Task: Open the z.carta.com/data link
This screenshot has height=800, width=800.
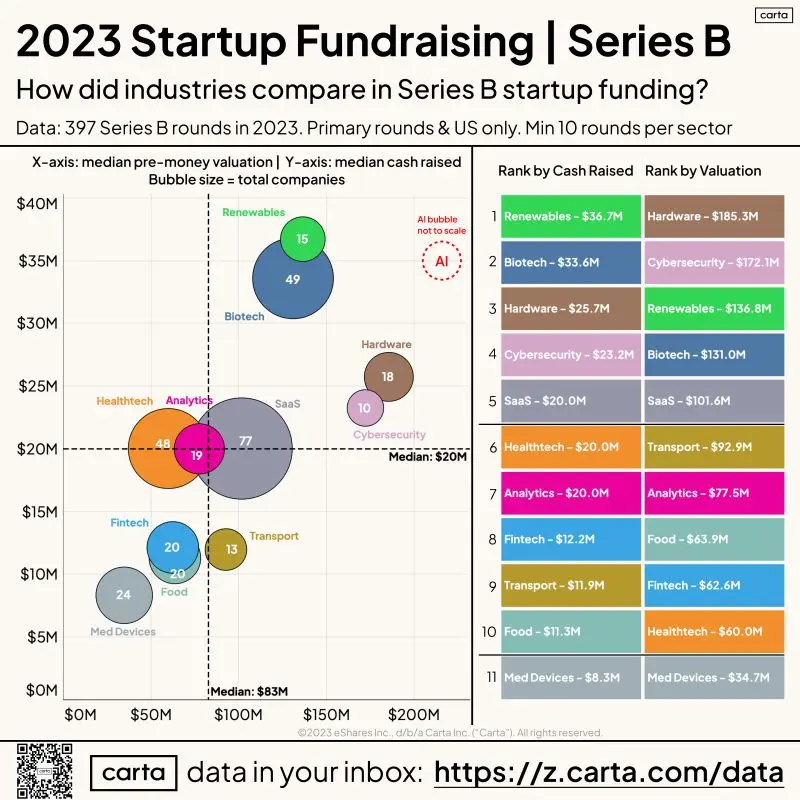Action: (609, 772)
